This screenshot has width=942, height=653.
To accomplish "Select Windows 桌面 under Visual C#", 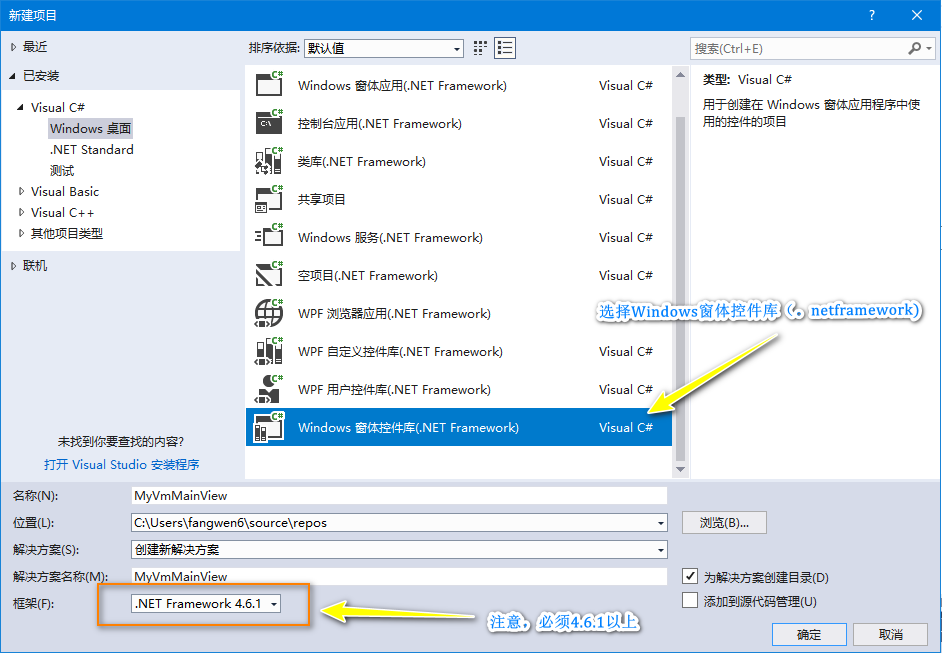I will coord(90,128).
